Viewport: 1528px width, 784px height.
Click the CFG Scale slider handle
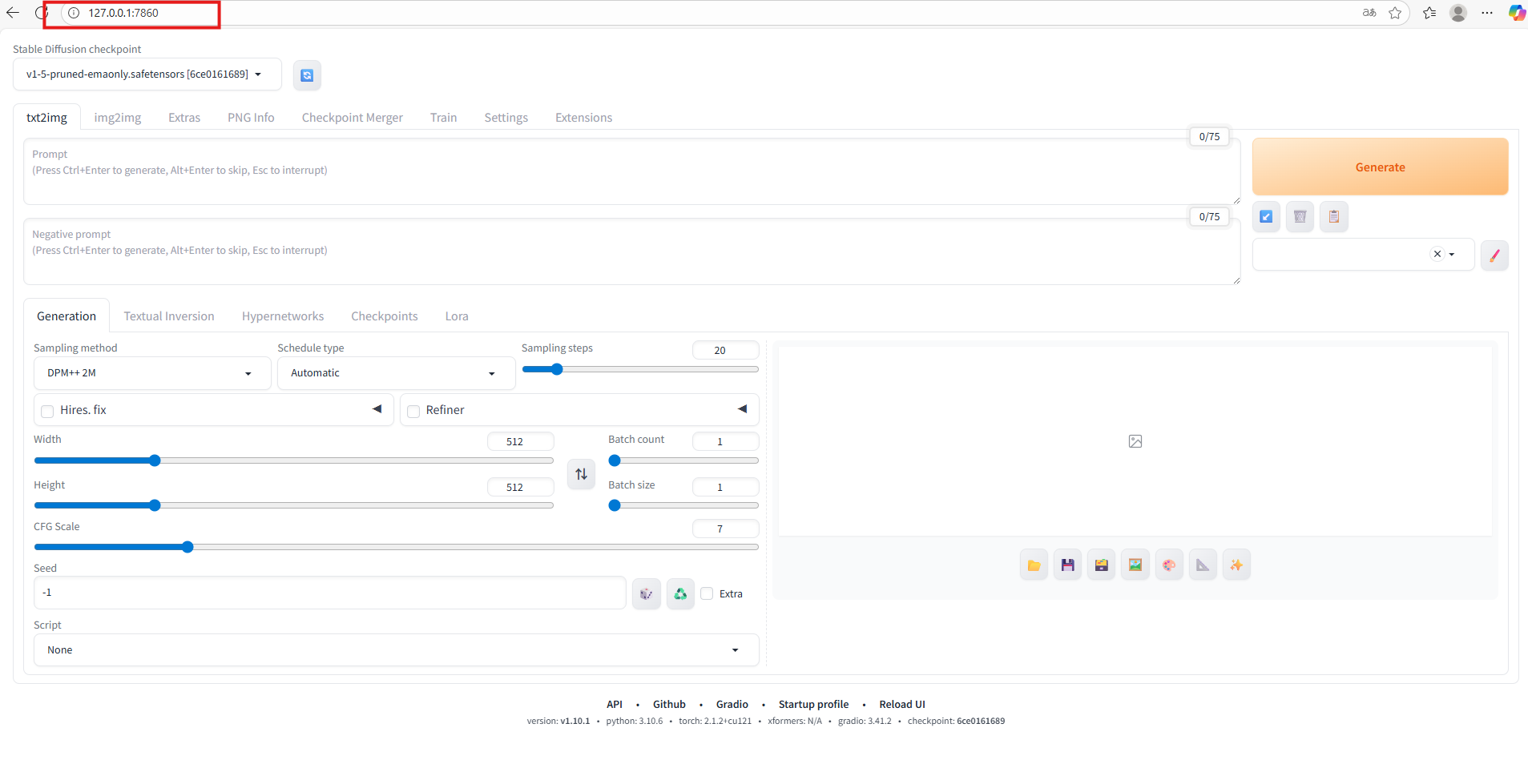(x=187, y=547)
